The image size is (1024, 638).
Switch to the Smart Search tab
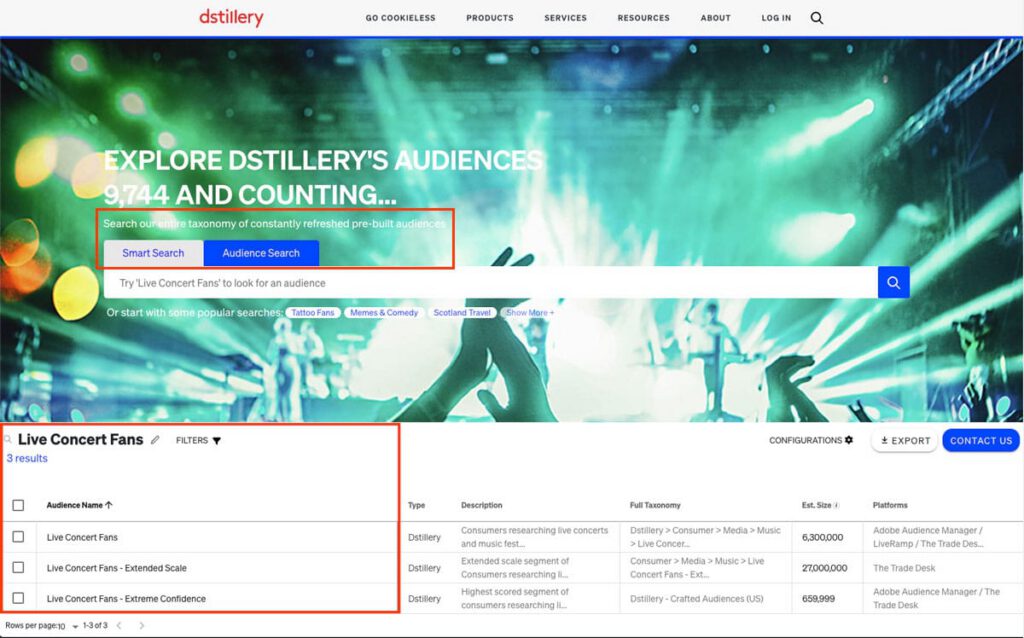(x=153, y=253)
